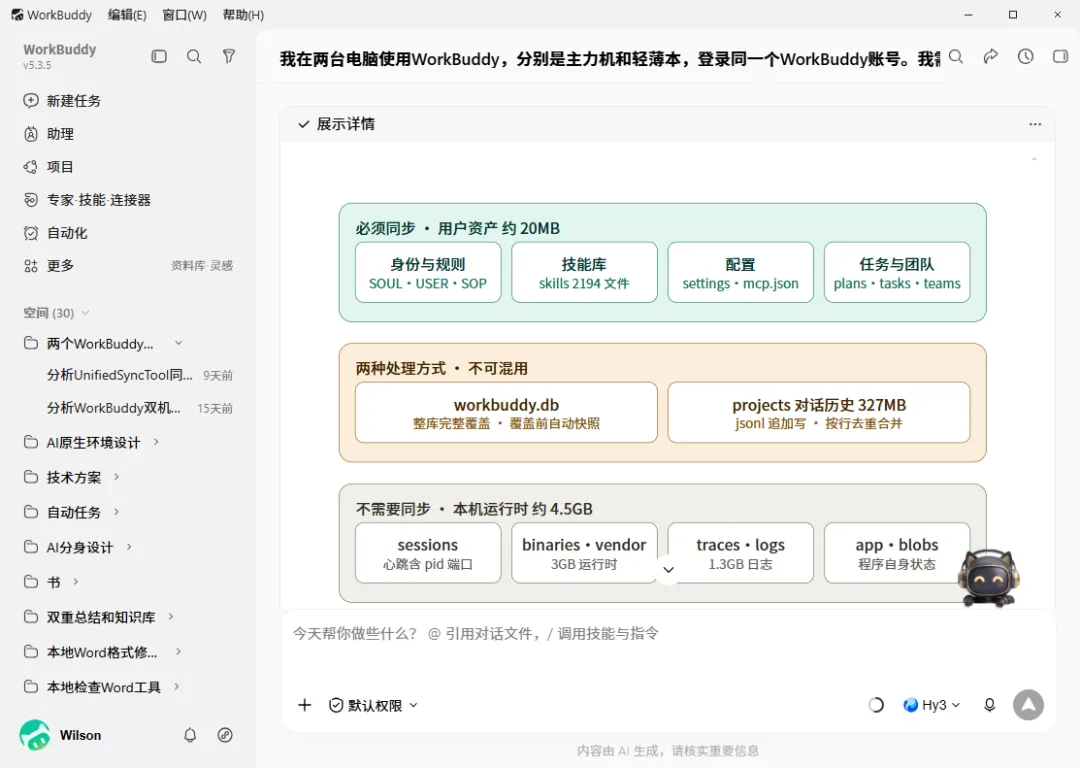This screenshot has width=1080, height=768.
Task: Activate the microphone voice input
Action: 989,705
